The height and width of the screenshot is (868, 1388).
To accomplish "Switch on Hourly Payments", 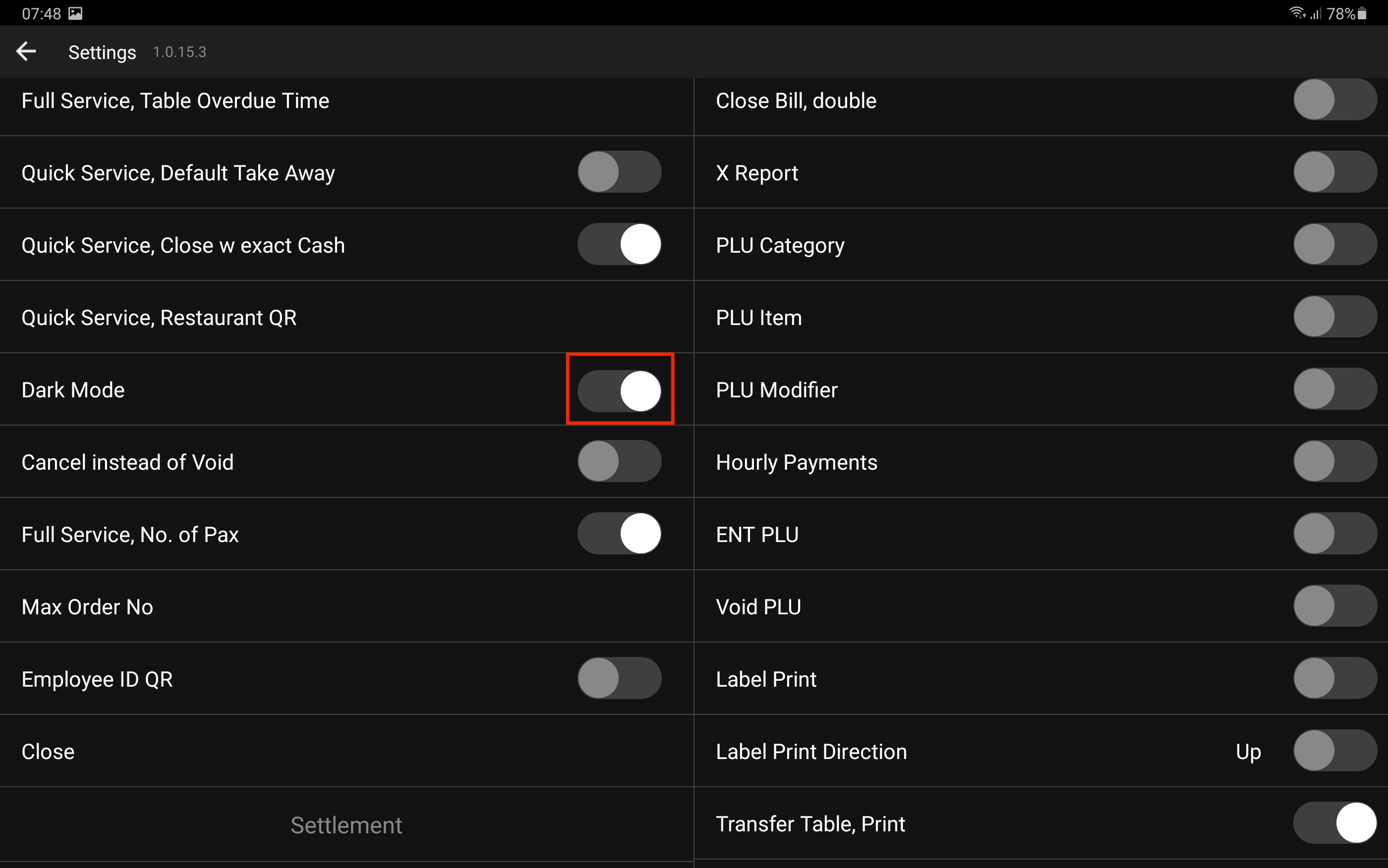I will pos(1334,462).
